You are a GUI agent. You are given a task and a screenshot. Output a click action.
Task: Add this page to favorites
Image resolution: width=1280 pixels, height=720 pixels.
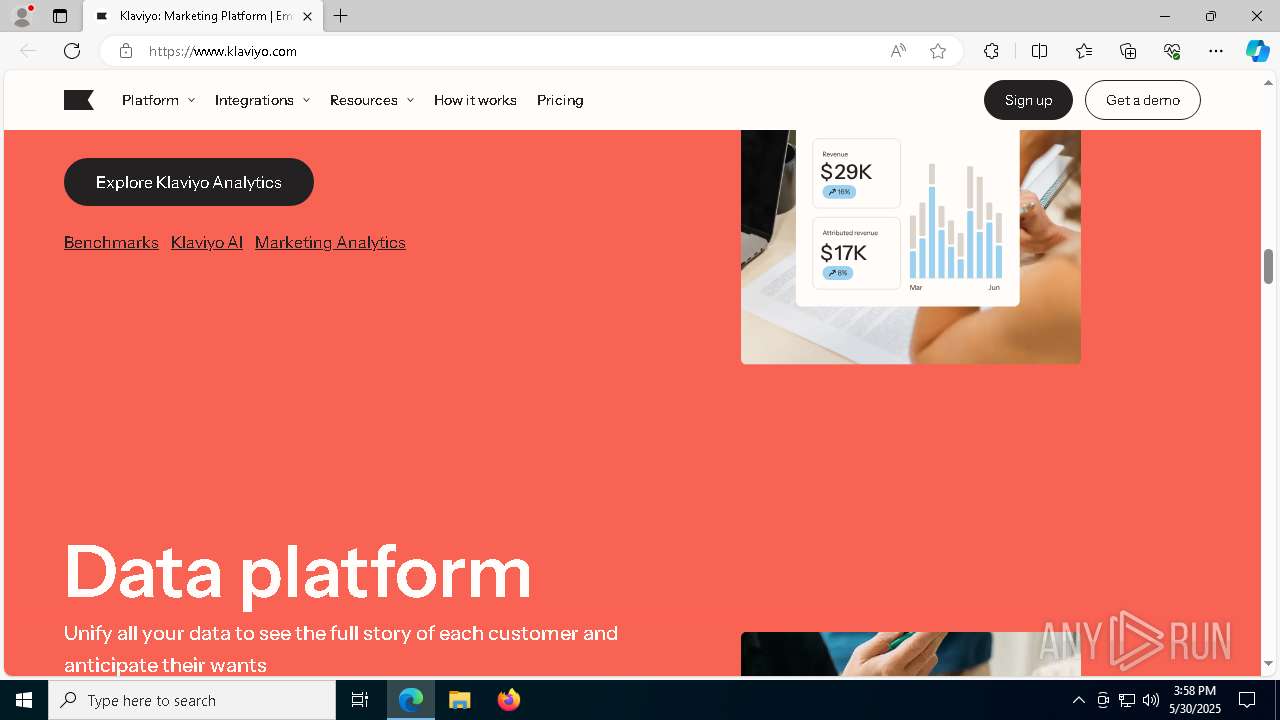[938, 51]
